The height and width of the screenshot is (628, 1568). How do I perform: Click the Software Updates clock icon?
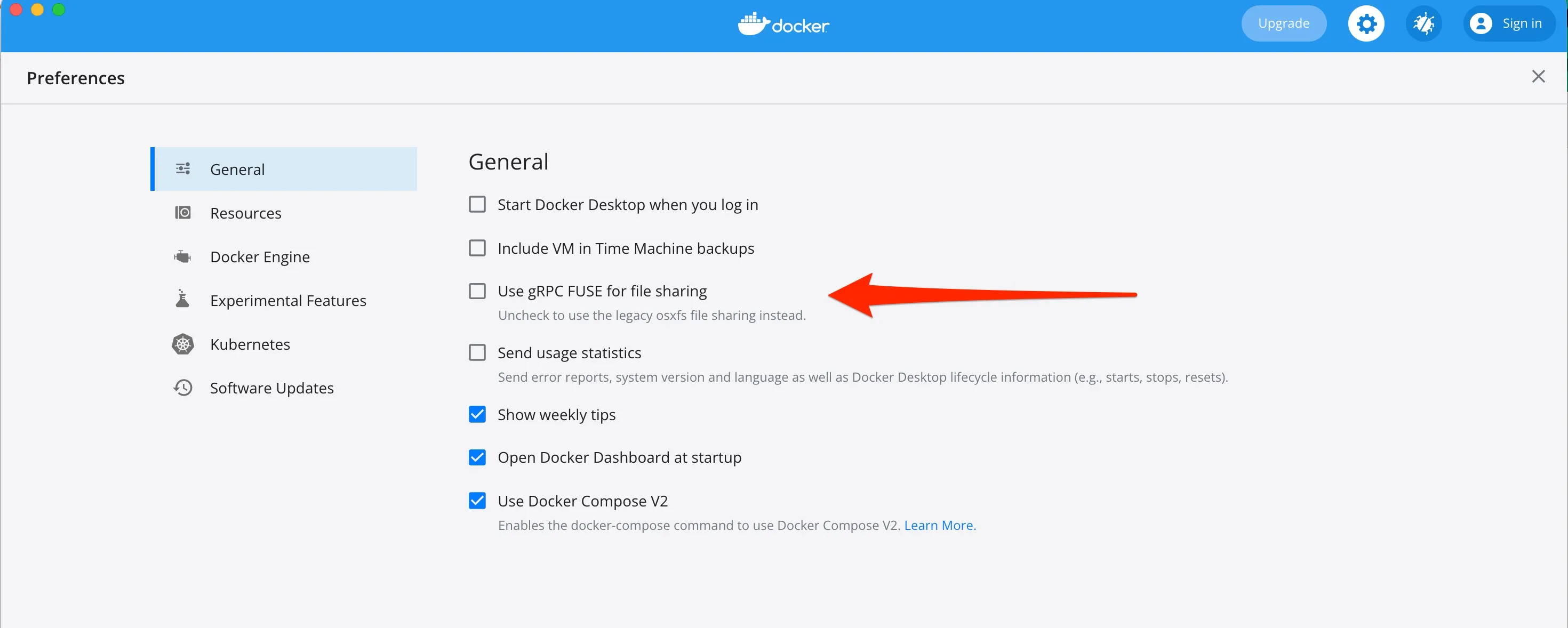click(182, 388)
